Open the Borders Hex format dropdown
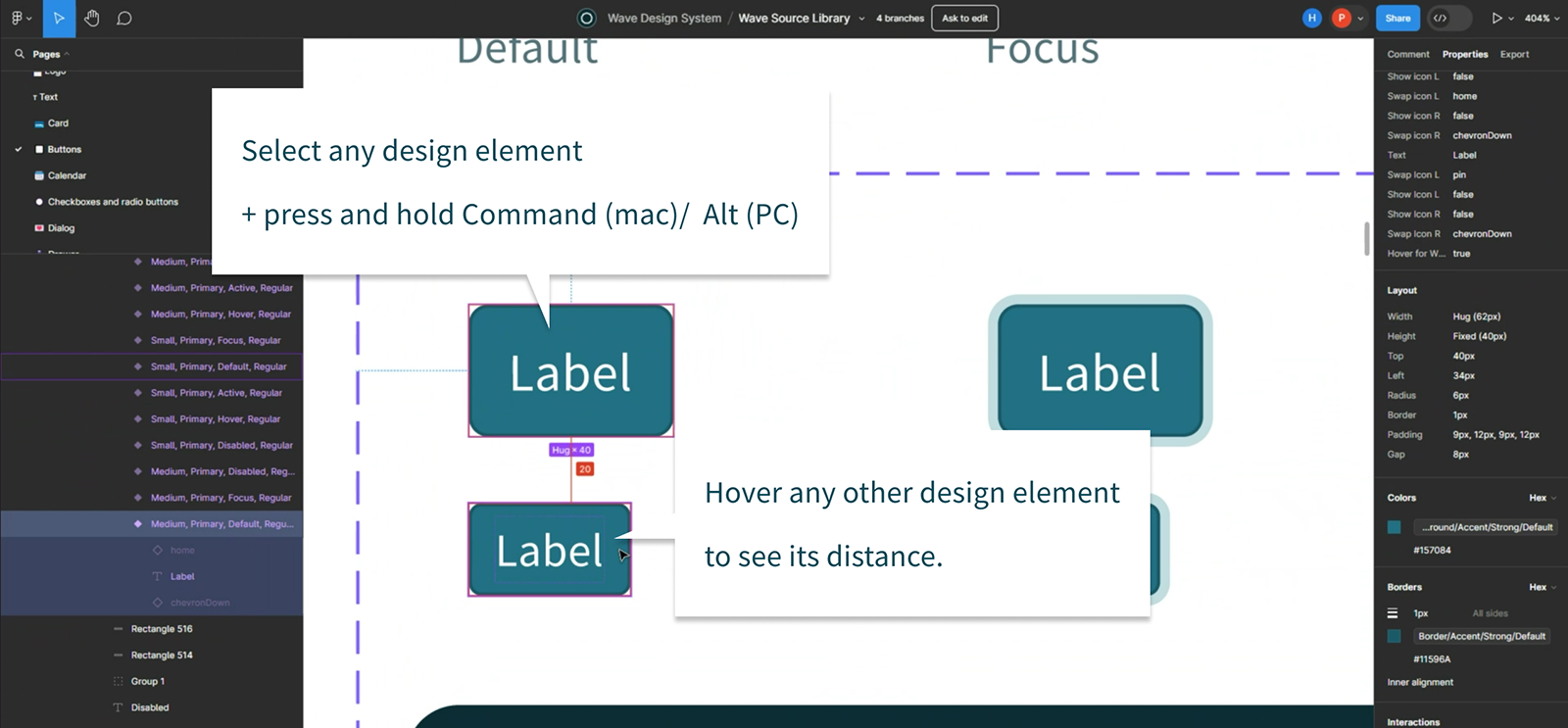 [x=1543, y=587]
